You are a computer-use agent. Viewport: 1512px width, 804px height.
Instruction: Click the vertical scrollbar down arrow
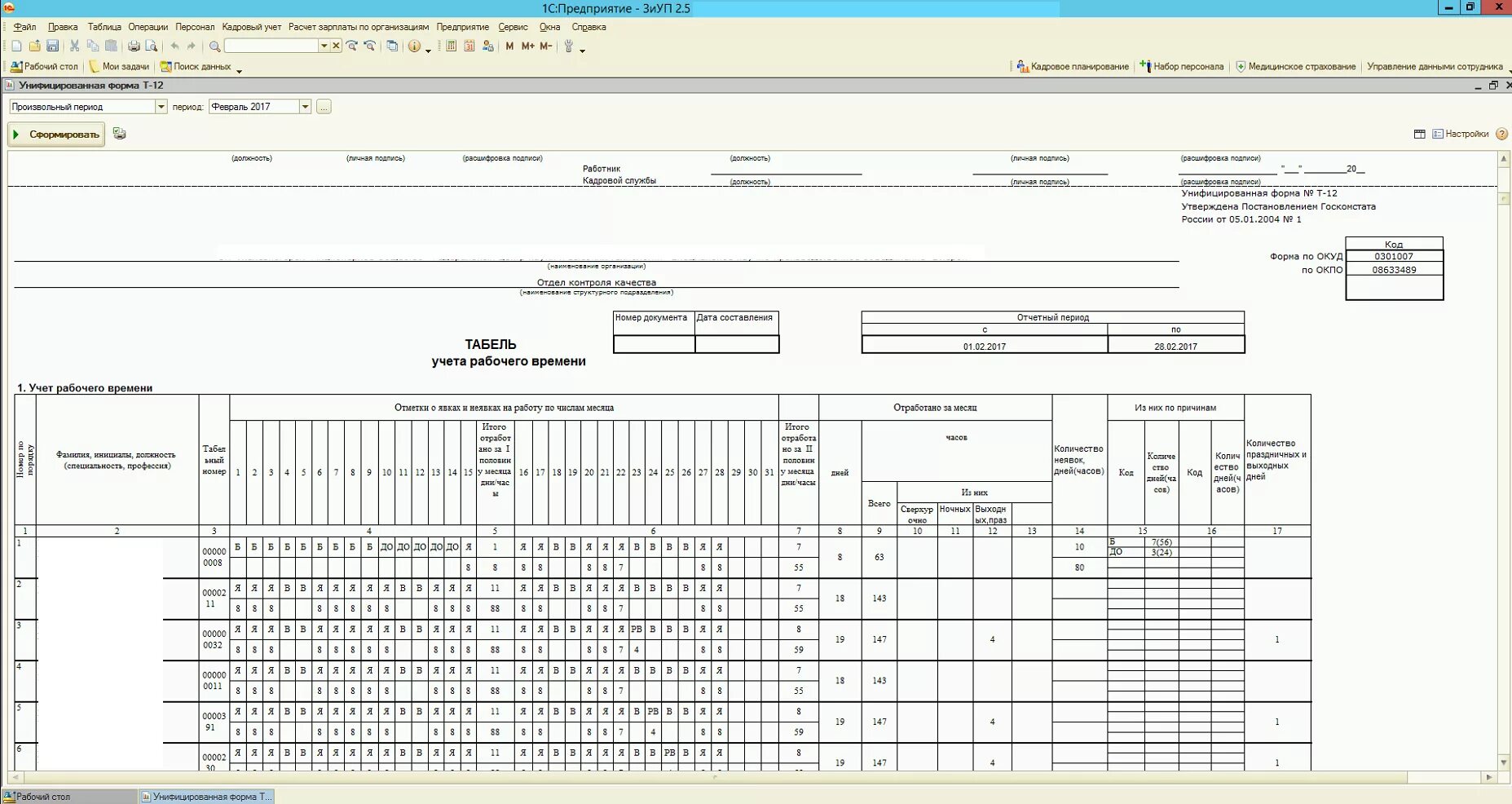pyautogui.click(x=1504, y=763)
